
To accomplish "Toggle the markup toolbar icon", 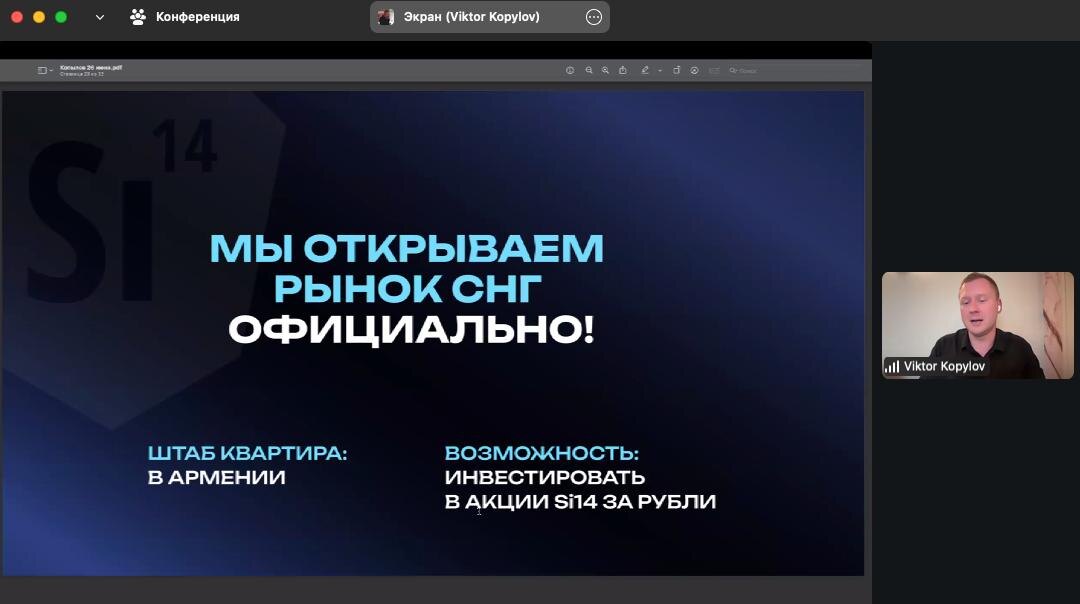I will tap(694, 70).
